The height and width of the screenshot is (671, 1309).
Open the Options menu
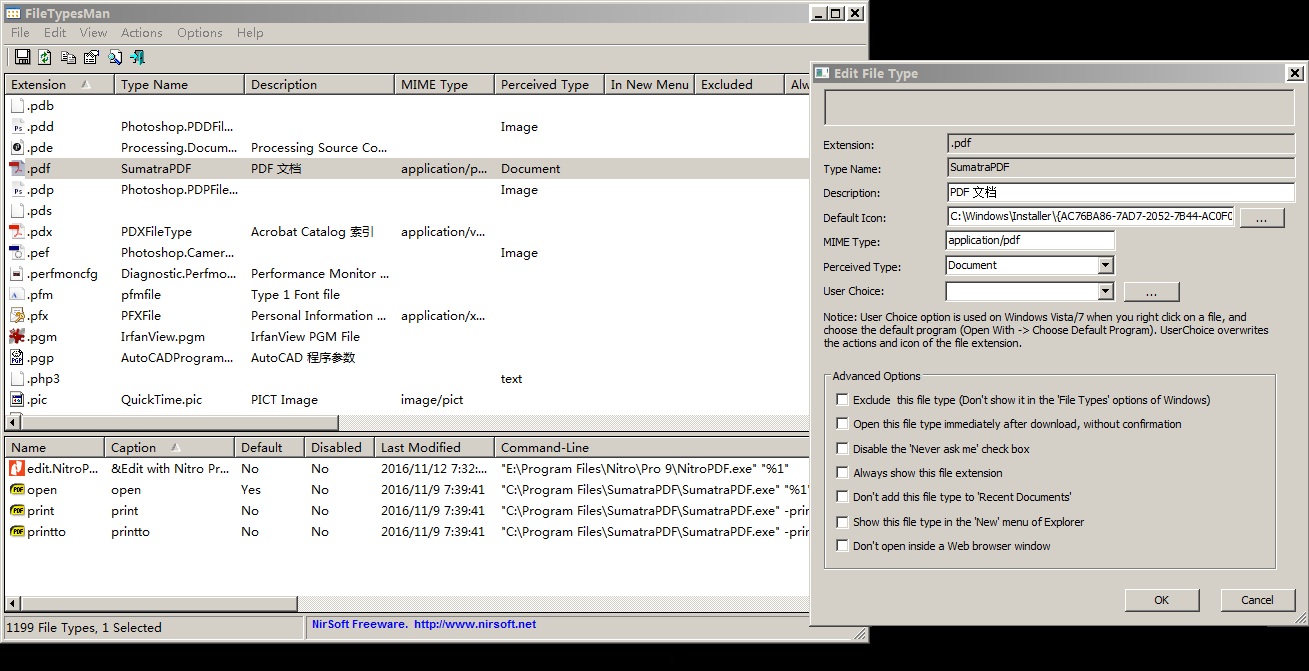tap(200, 33)
